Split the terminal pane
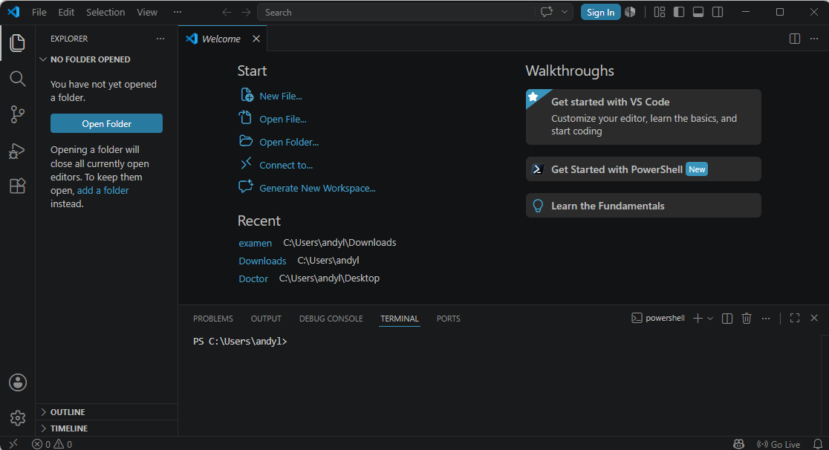829x450 pixels. pos(727,318)
